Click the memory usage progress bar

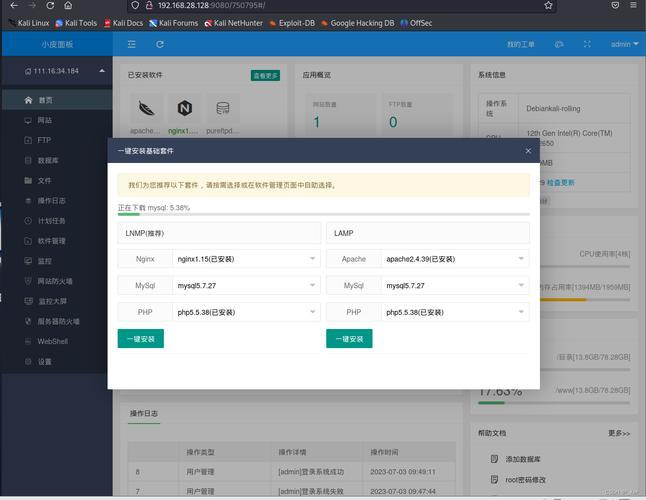(585, 300)
